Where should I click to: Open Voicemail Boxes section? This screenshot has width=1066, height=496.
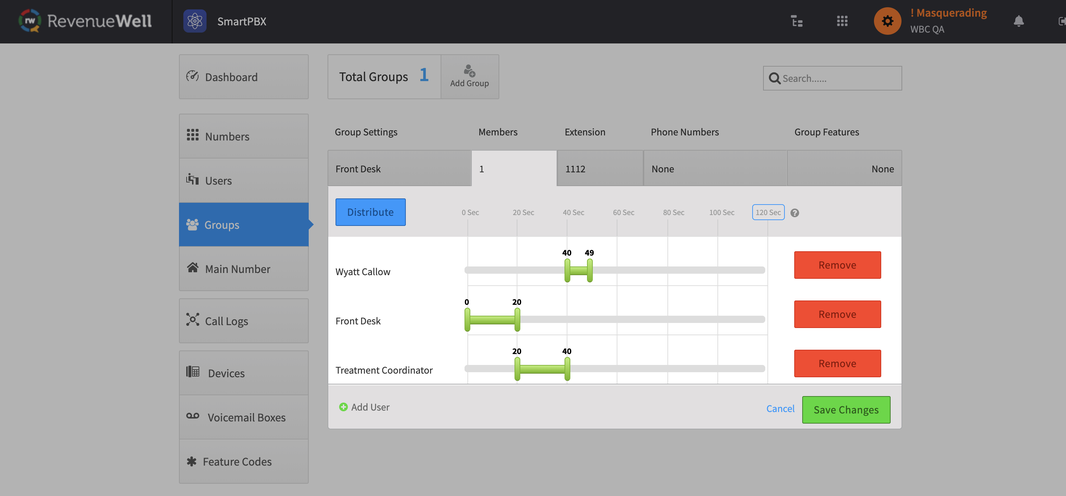244,417
